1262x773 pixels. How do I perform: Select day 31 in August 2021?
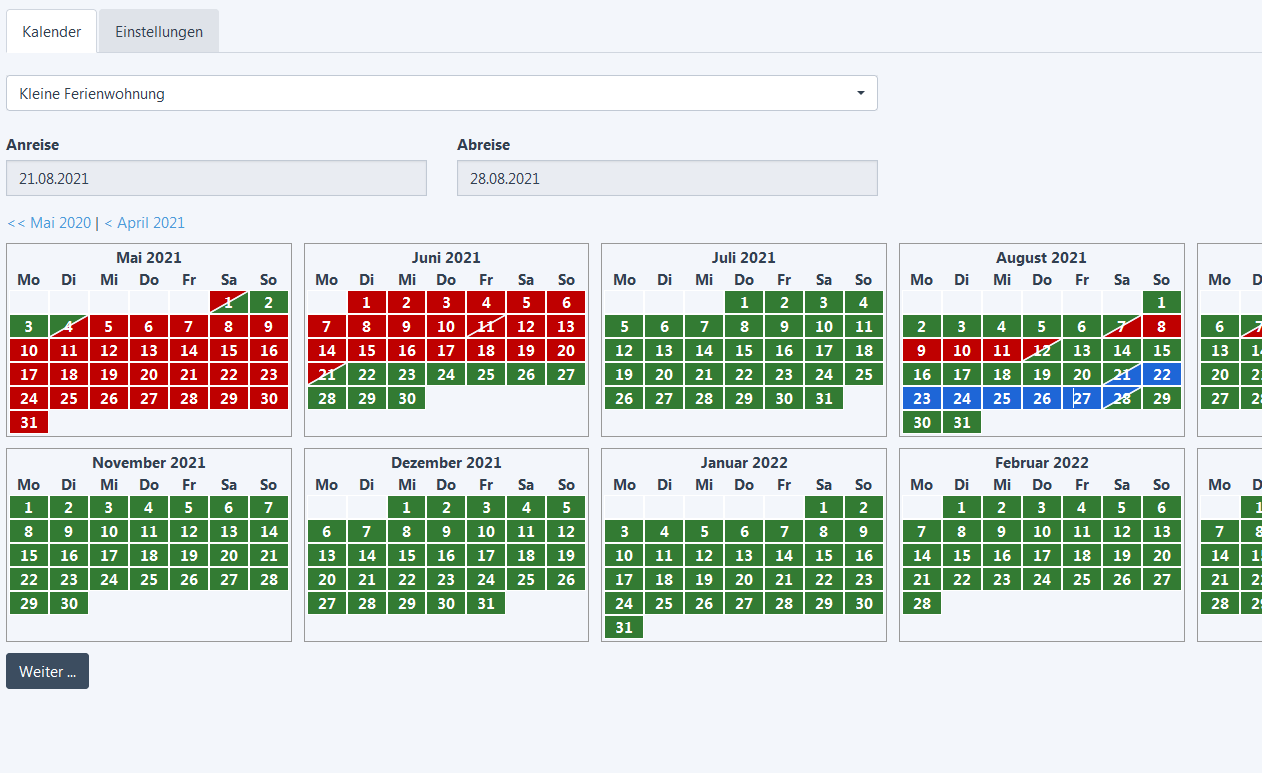coord(962,422)
